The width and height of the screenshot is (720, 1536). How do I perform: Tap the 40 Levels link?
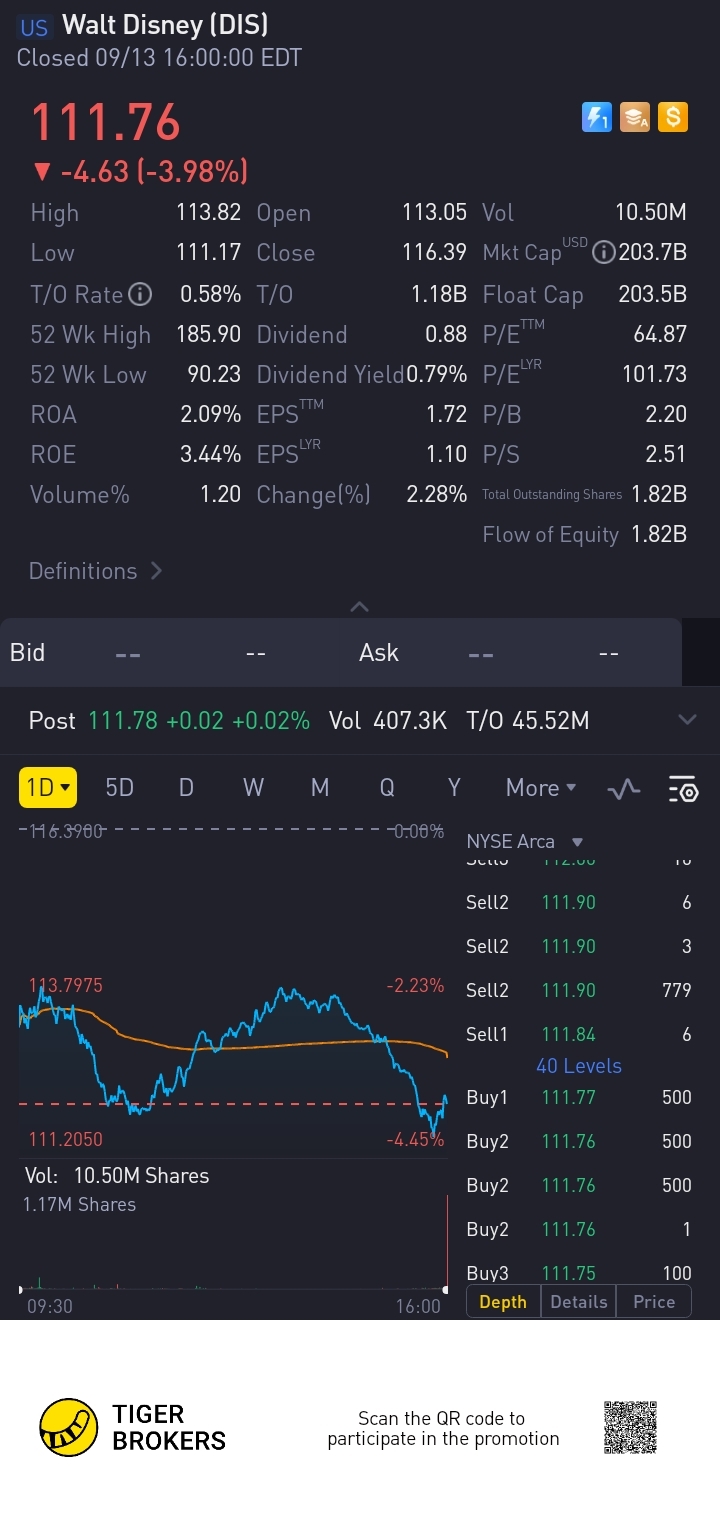point(578,1066)
